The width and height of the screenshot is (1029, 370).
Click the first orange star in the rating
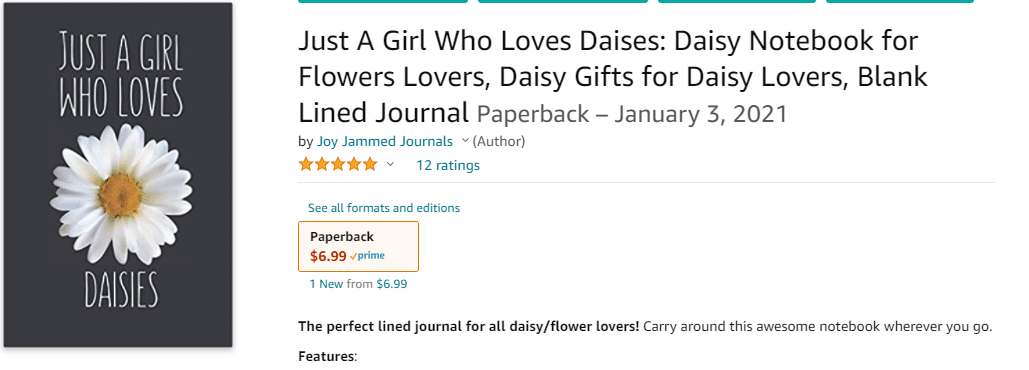click(306, 164)
